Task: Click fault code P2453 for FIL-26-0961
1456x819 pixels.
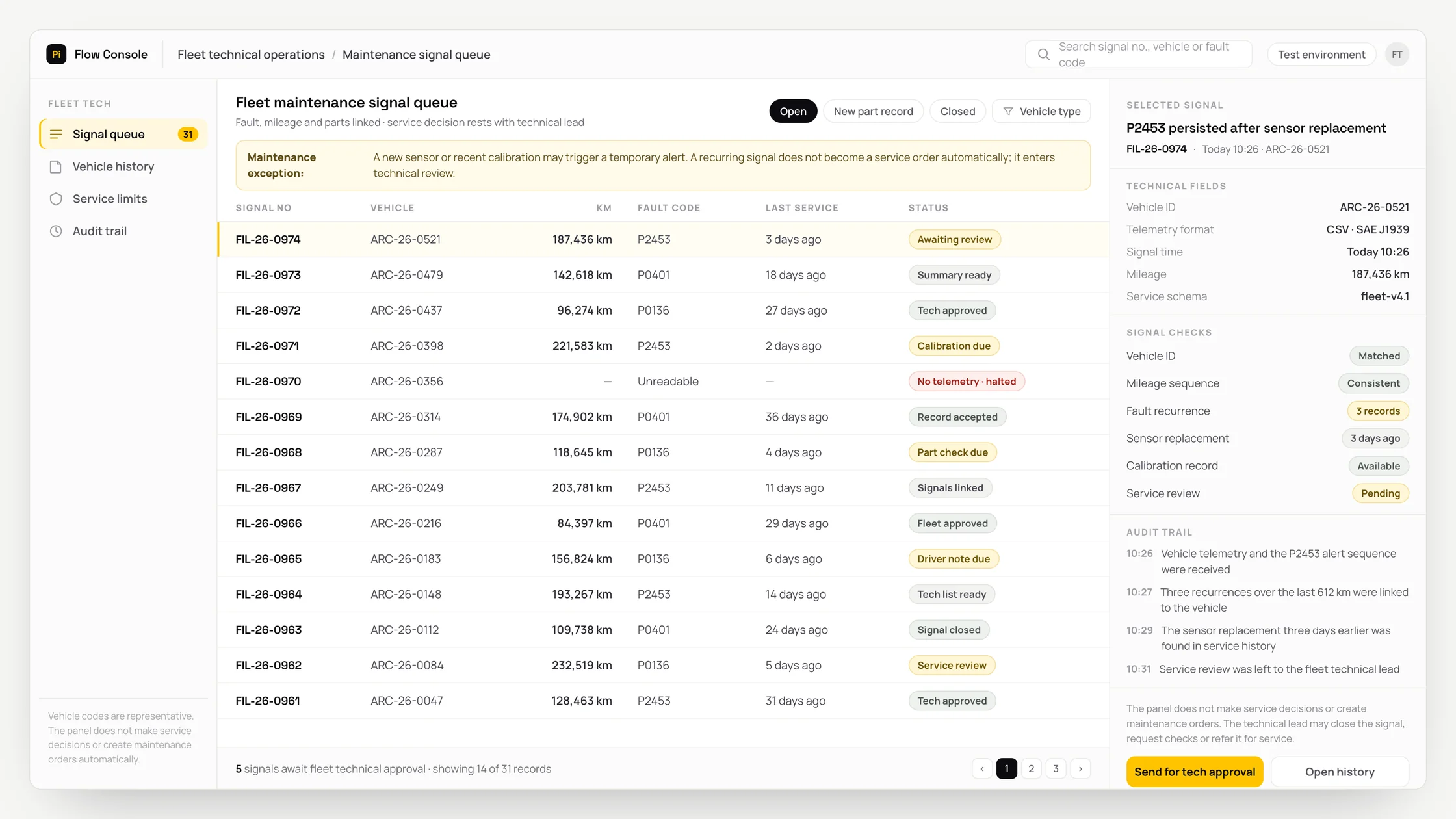Action: pyautogui.click(x=654, y=701)
